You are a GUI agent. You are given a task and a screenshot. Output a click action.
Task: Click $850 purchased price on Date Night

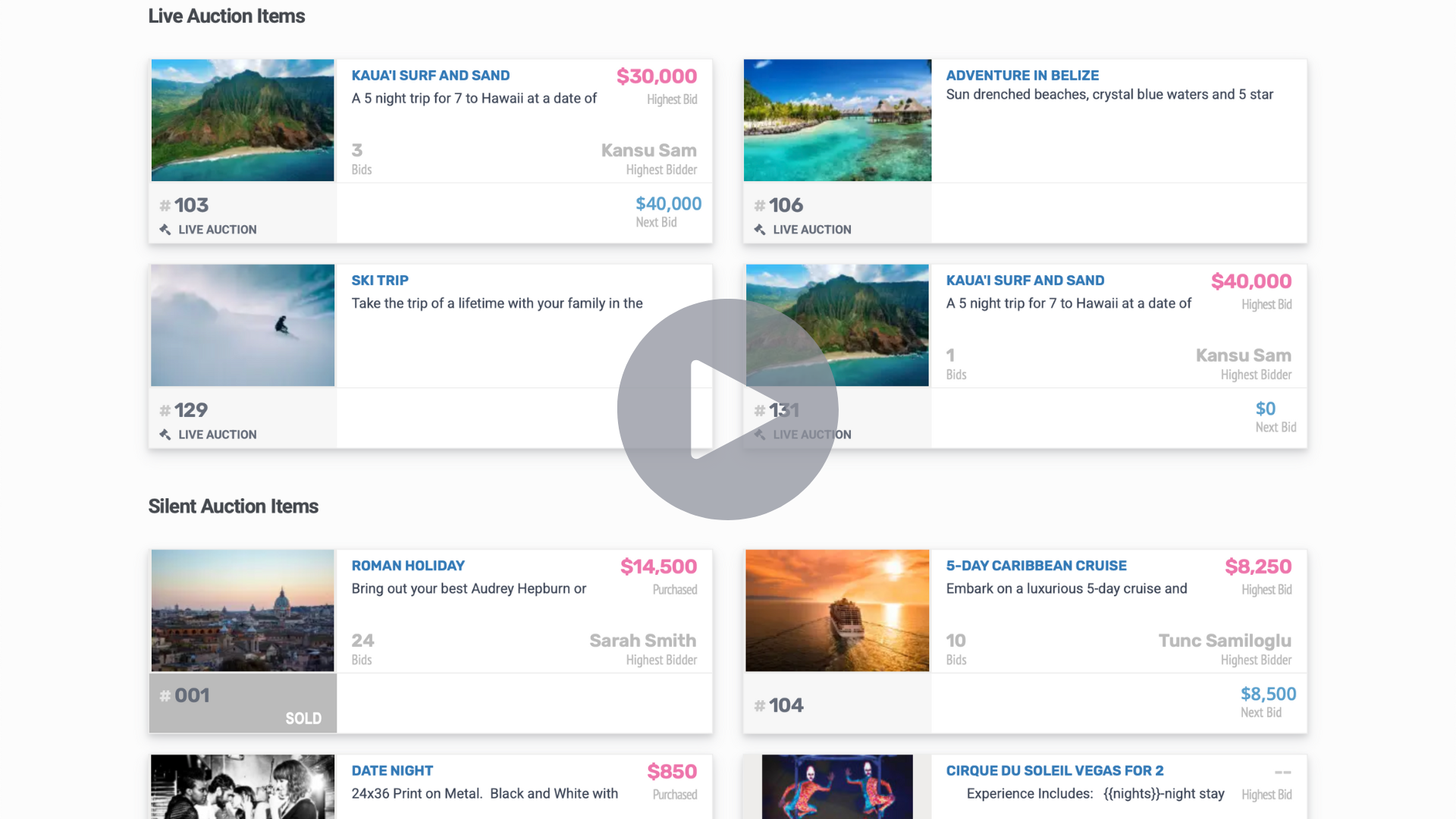click(x=672, y=770)
